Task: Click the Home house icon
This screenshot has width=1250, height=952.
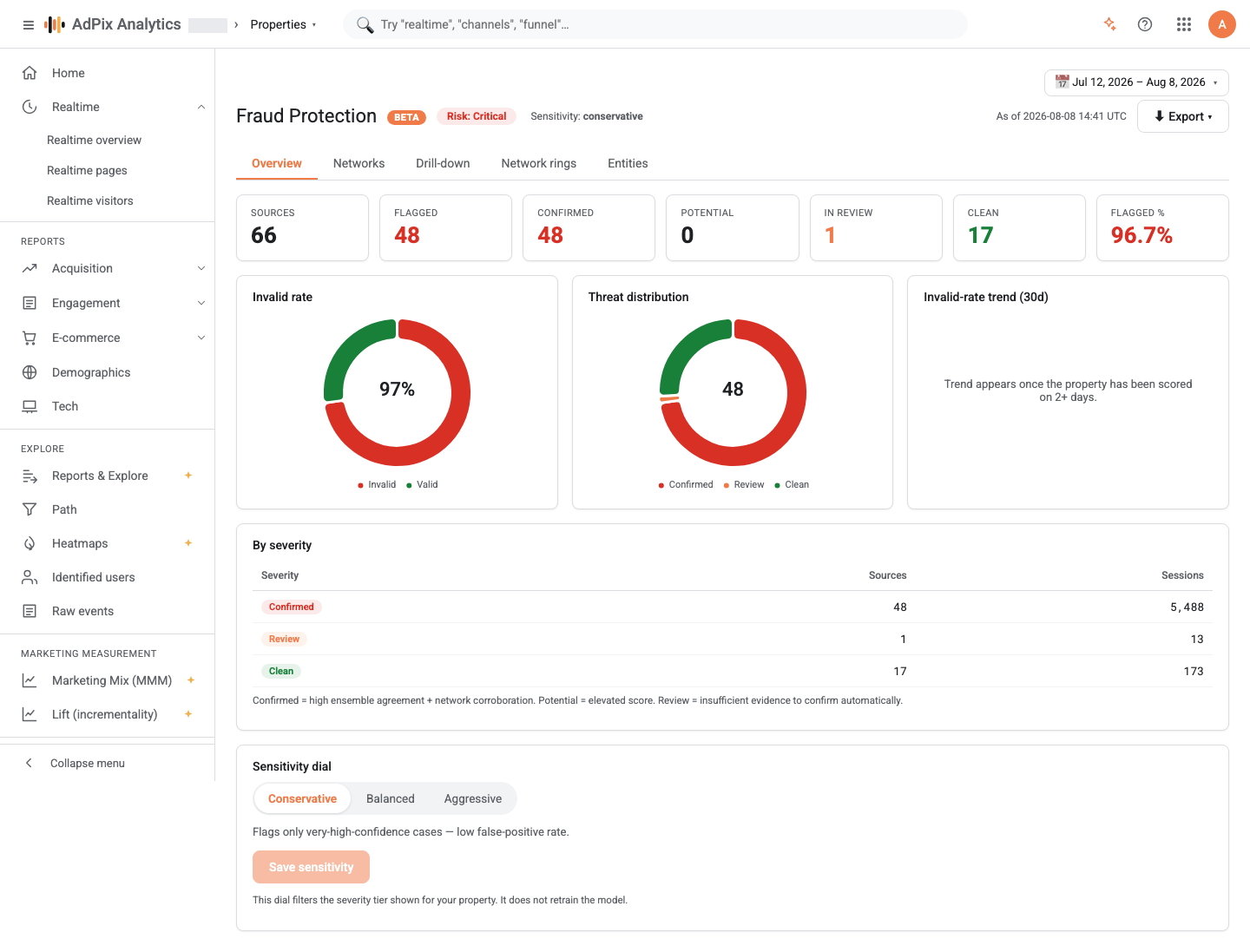Action: pos(30,73)
